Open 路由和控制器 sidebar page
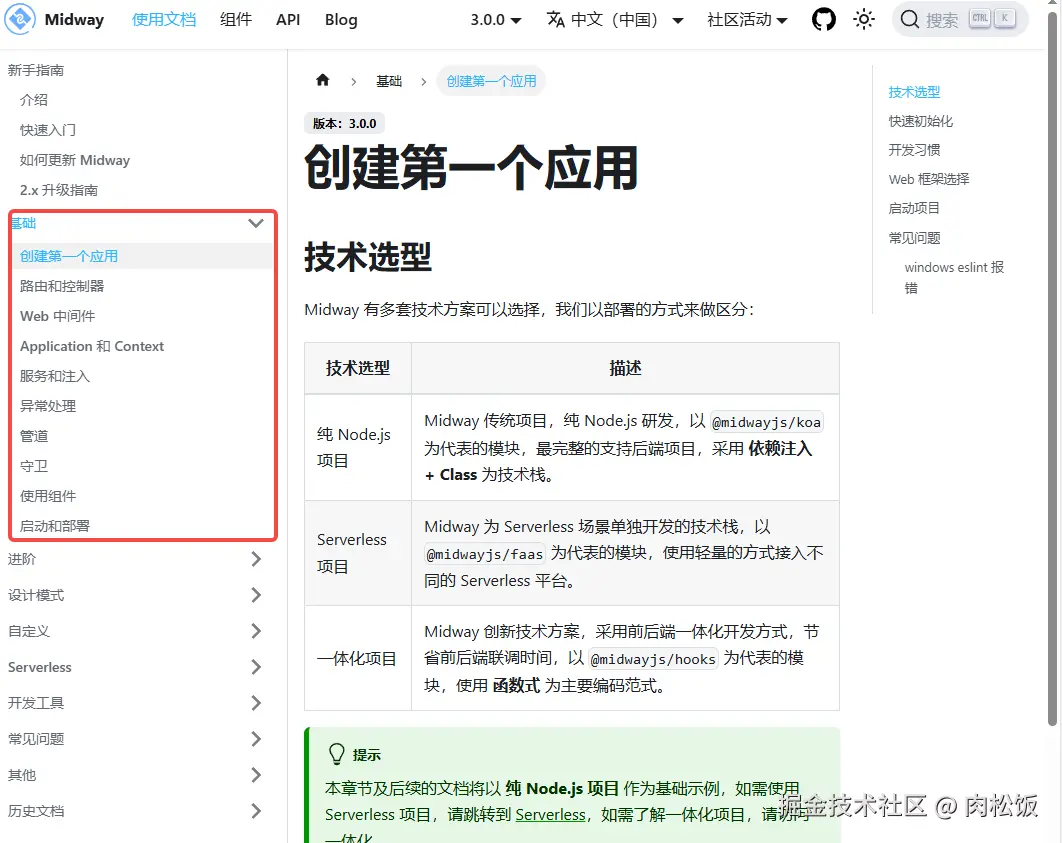 (62, 286)
